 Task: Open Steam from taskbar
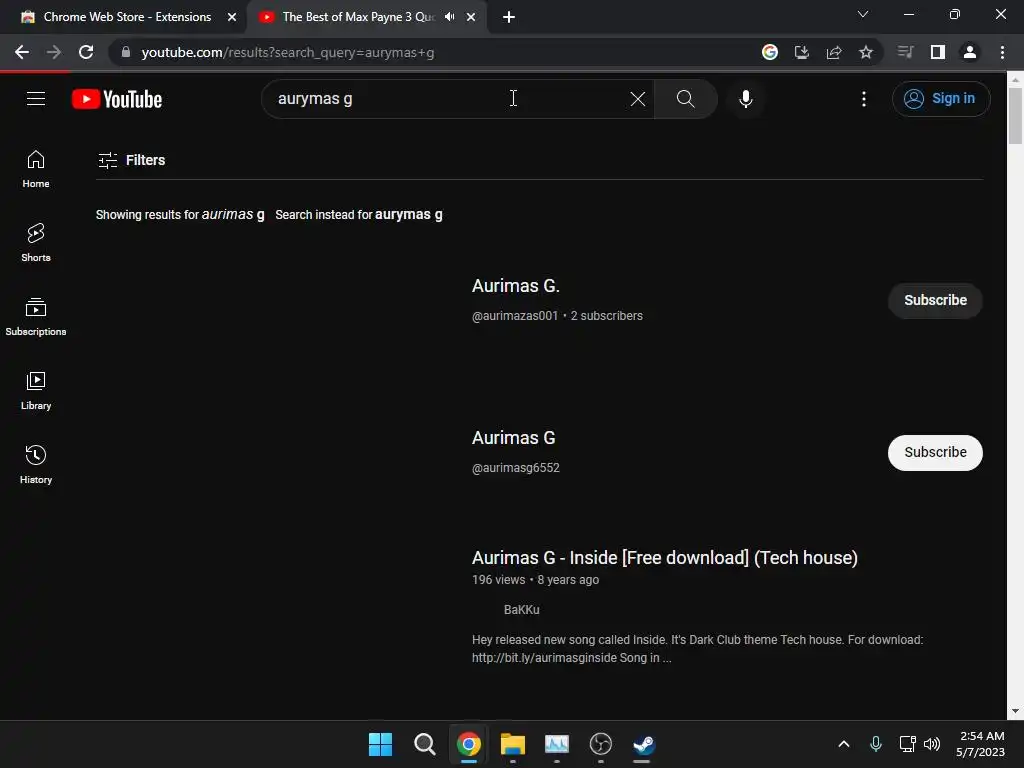(644, 744)
